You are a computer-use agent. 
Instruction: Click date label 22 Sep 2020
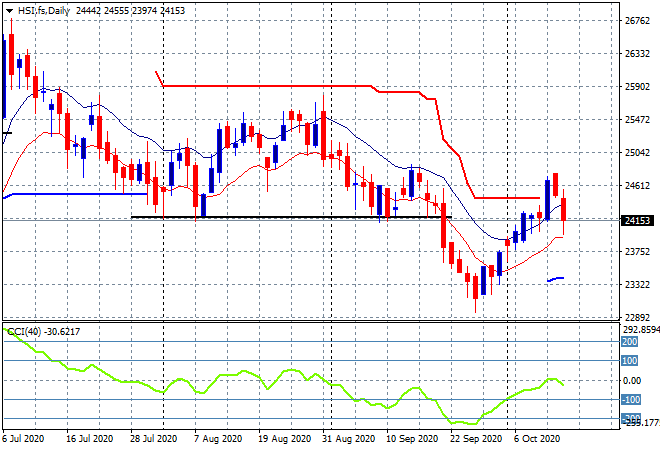click(x=476, y=439)
